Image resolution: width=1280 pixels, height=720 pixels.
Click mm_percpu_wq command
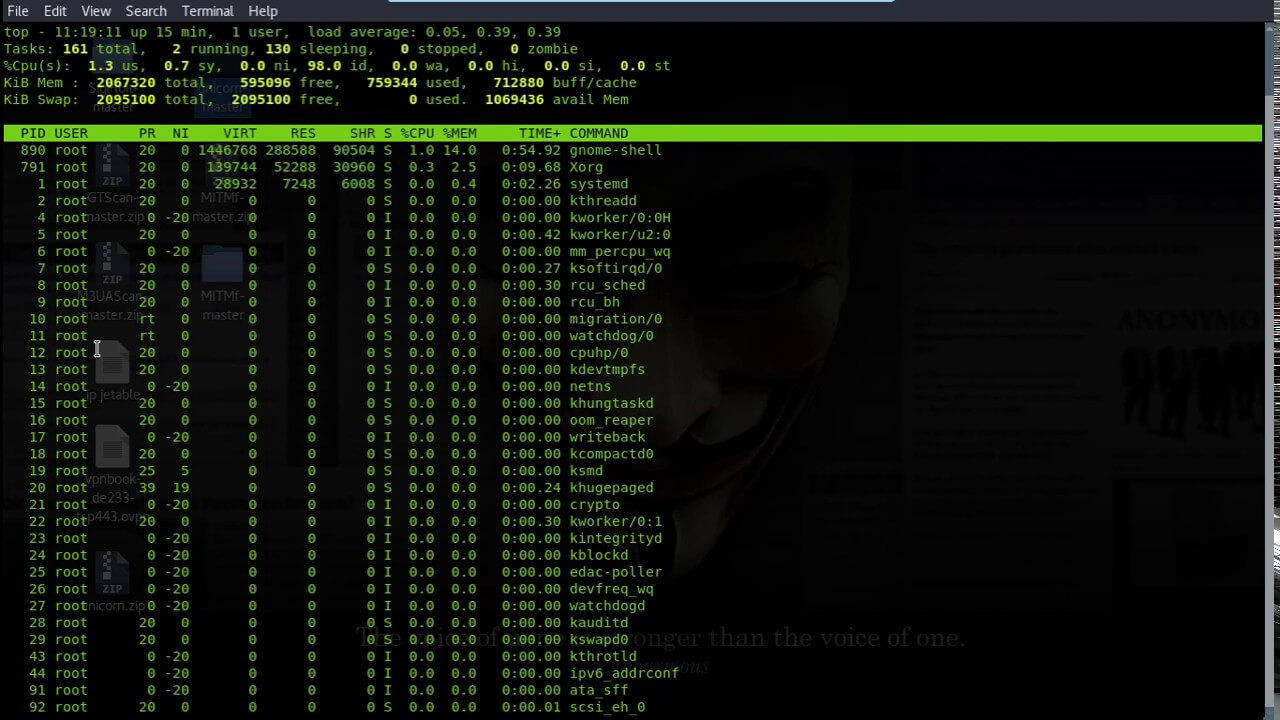point(620,252)
